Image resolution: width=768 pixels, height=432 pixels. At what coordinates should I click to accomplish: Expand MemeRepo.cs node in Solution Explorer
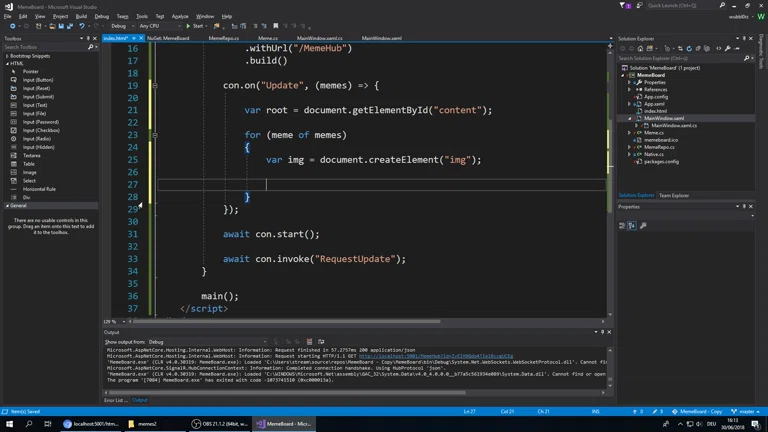(629, 147)
